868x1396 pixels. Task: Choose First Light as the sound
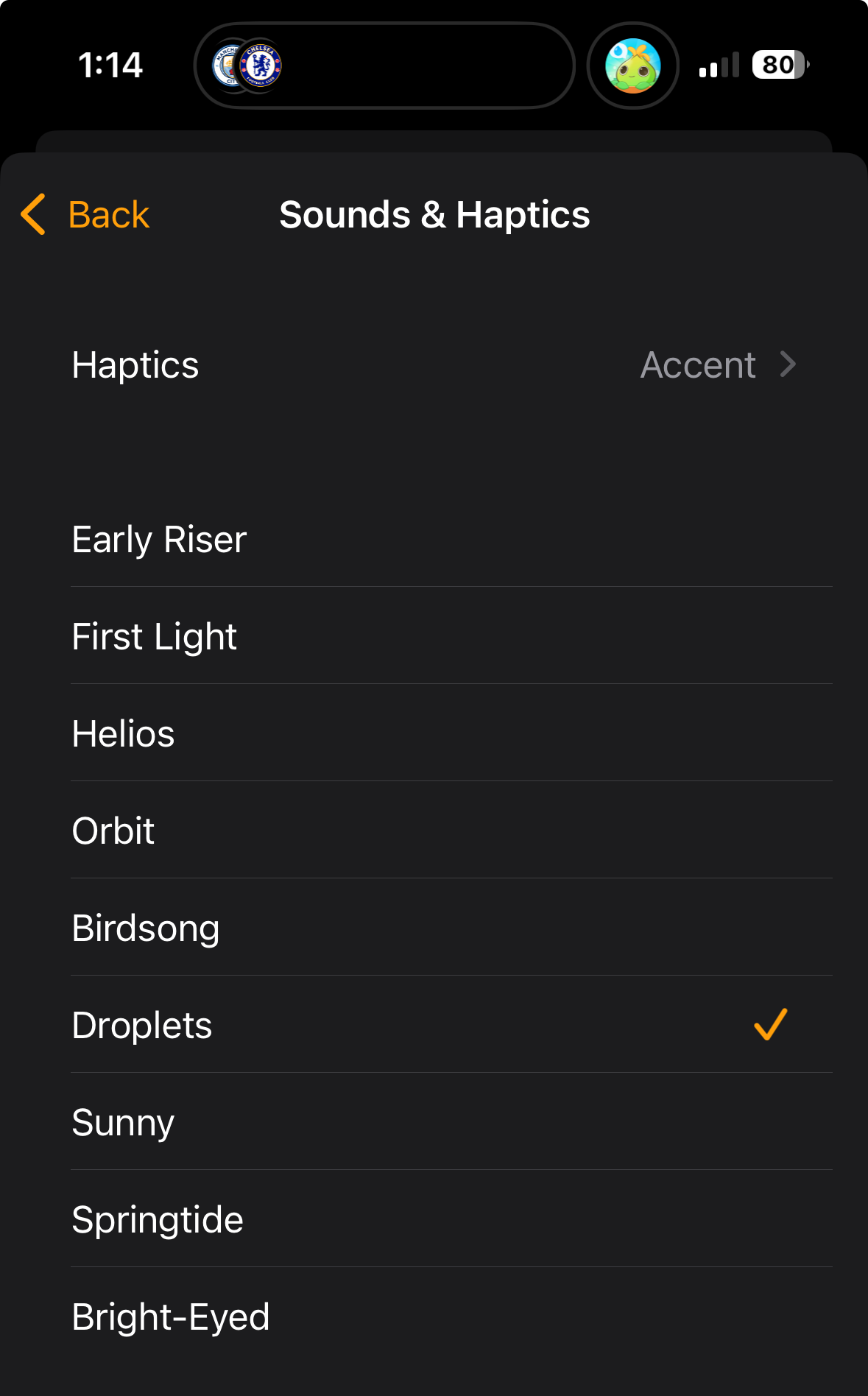(155, 636)
